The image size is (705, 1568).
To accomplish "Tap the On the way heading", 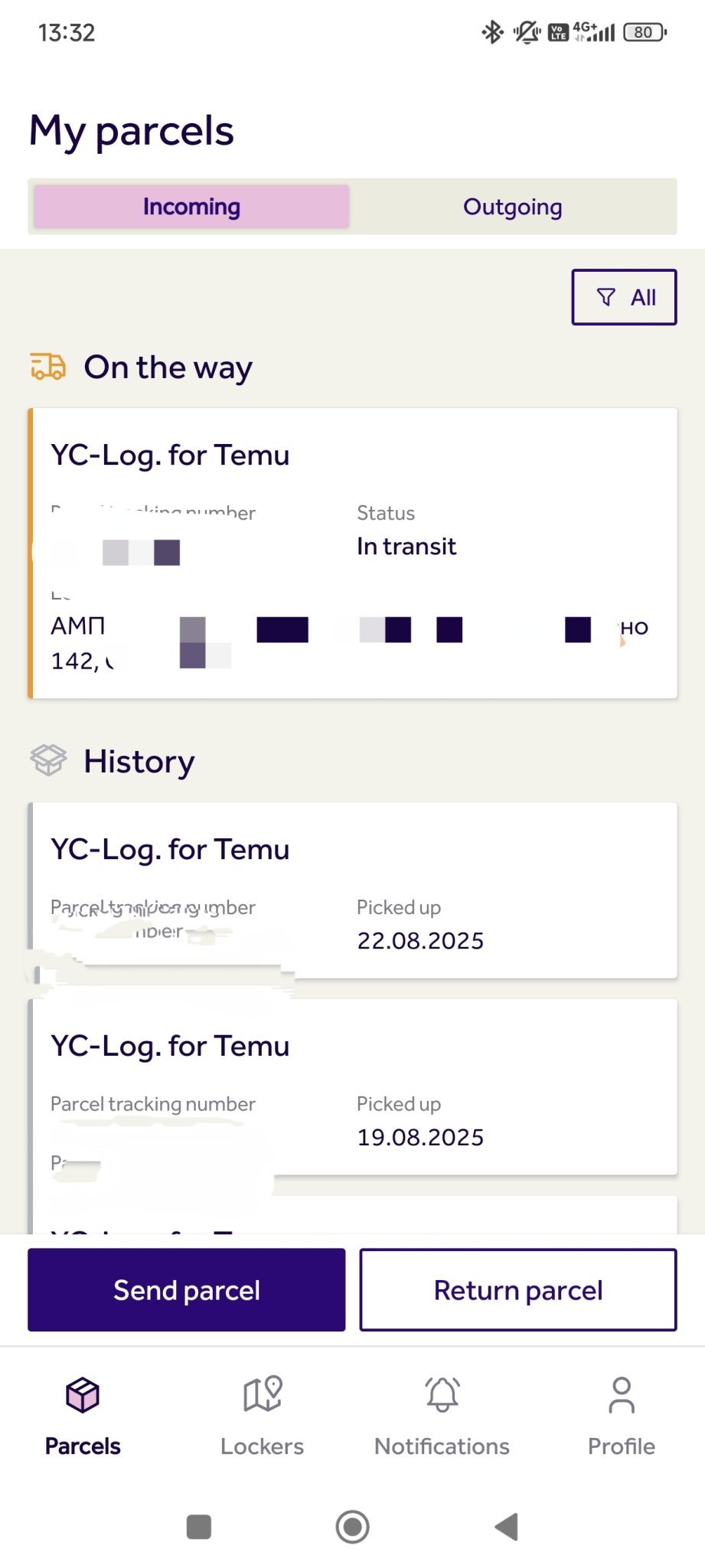I will (x=168, y=367).
